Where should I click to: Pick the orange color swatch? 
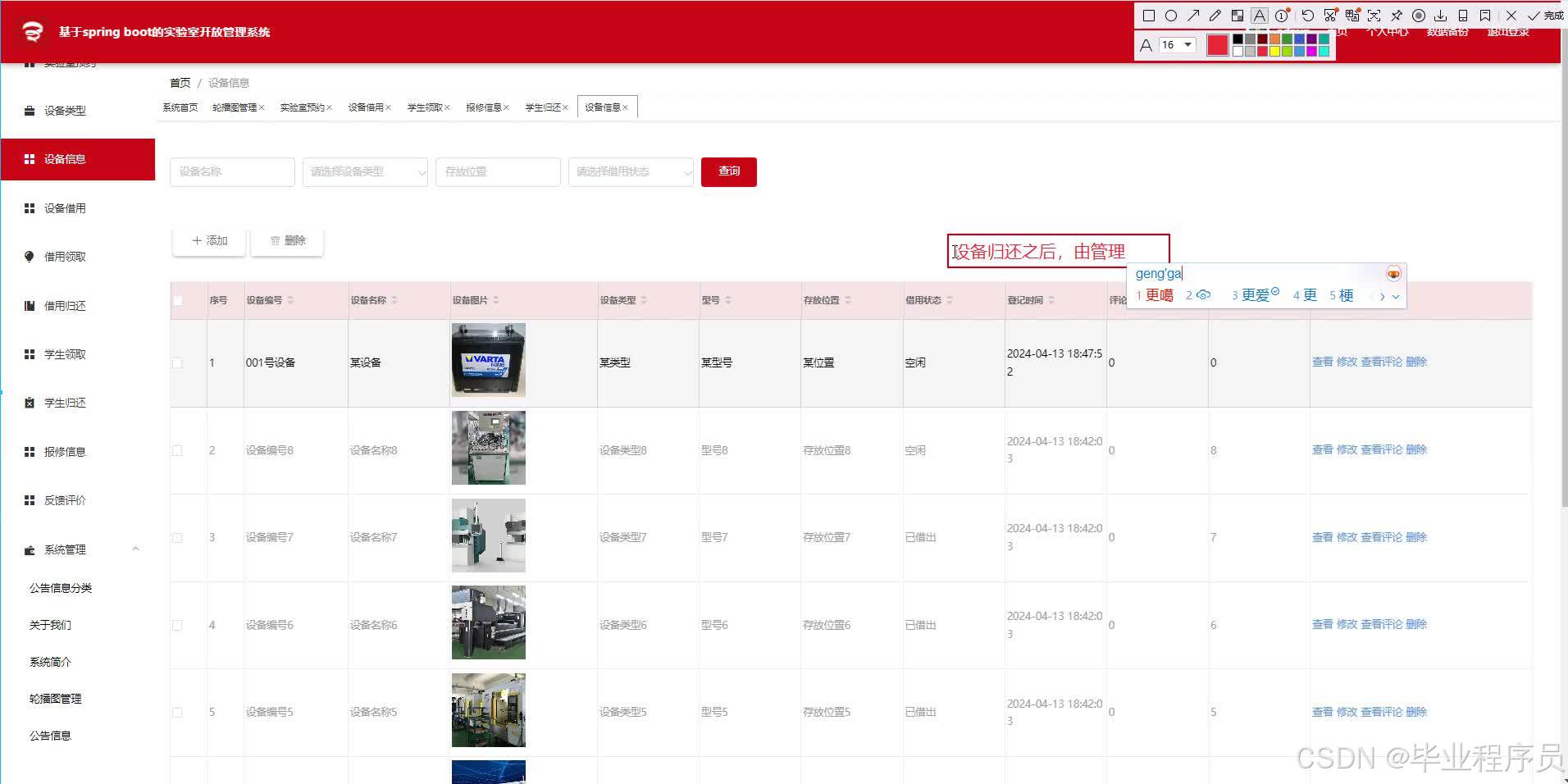point(1275,39)
